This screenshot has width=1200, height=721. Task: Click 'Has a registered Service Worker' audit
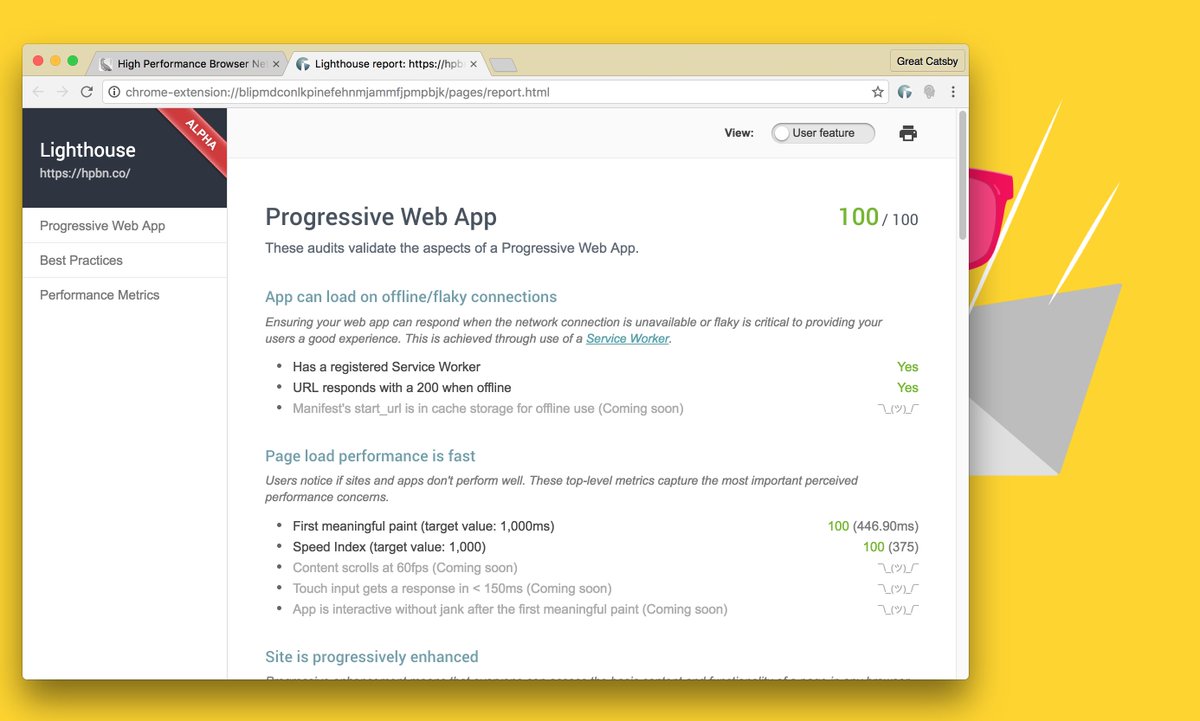tap(386, 367)
